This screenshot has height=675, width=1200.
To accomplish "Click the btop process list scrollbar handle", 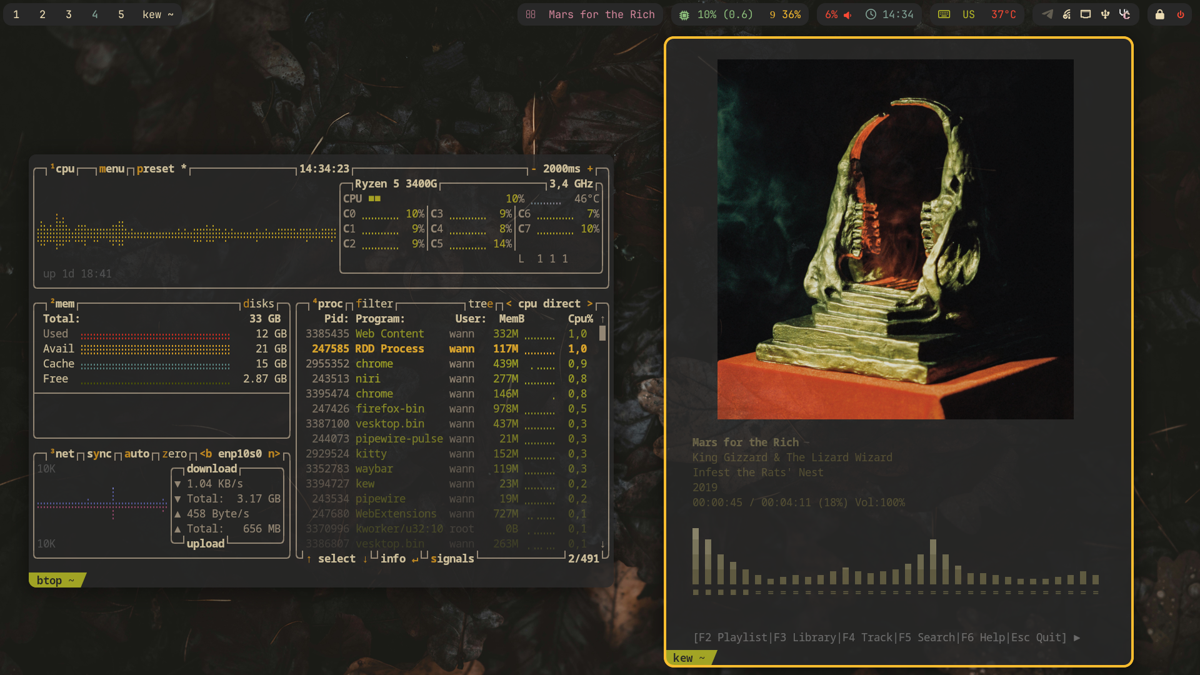I will pos(602,333).
